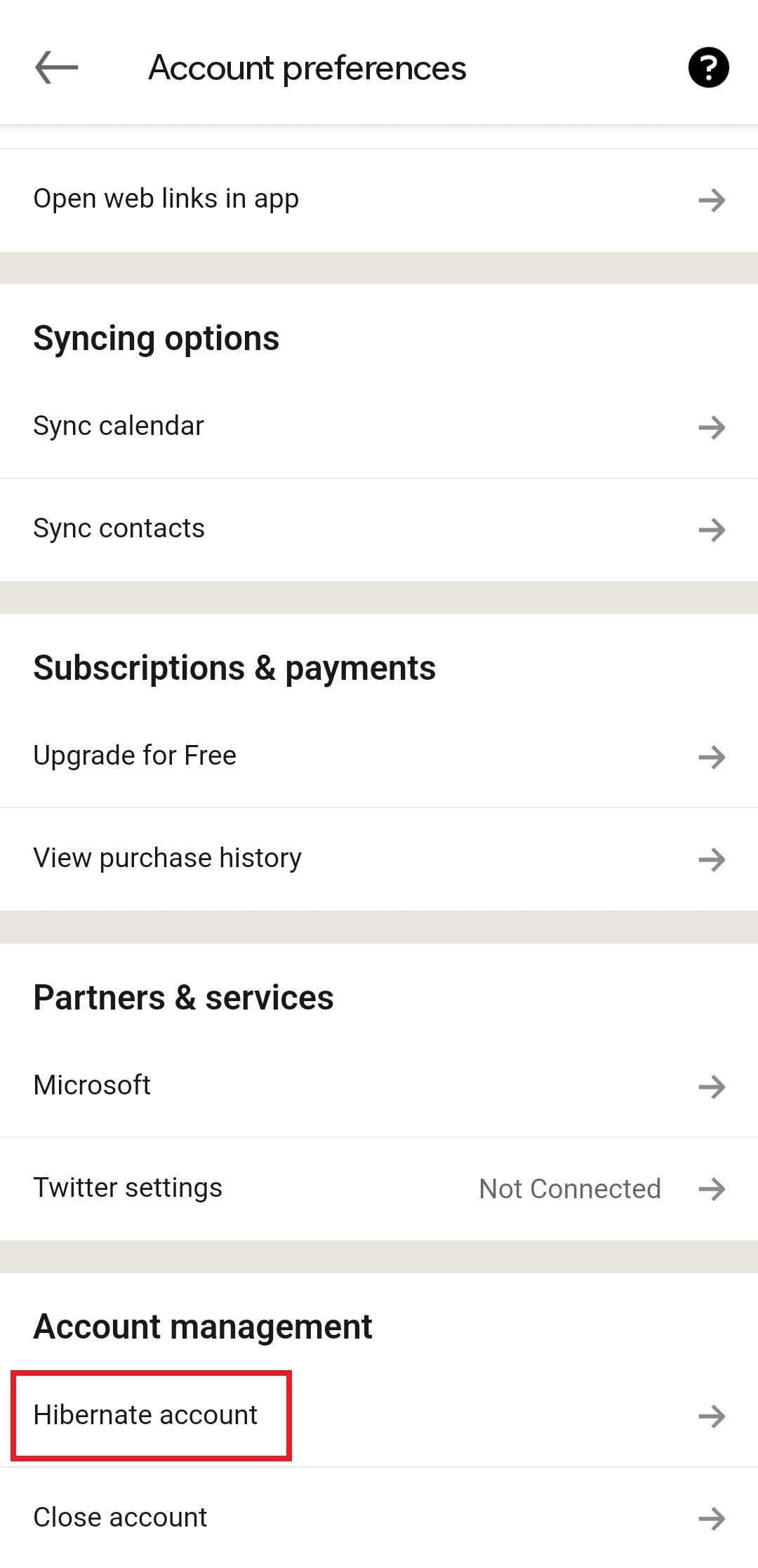Tap arrow icon beside Microsoft
The width and height of the screenshot is (758, 1568).
[712, 1087]
